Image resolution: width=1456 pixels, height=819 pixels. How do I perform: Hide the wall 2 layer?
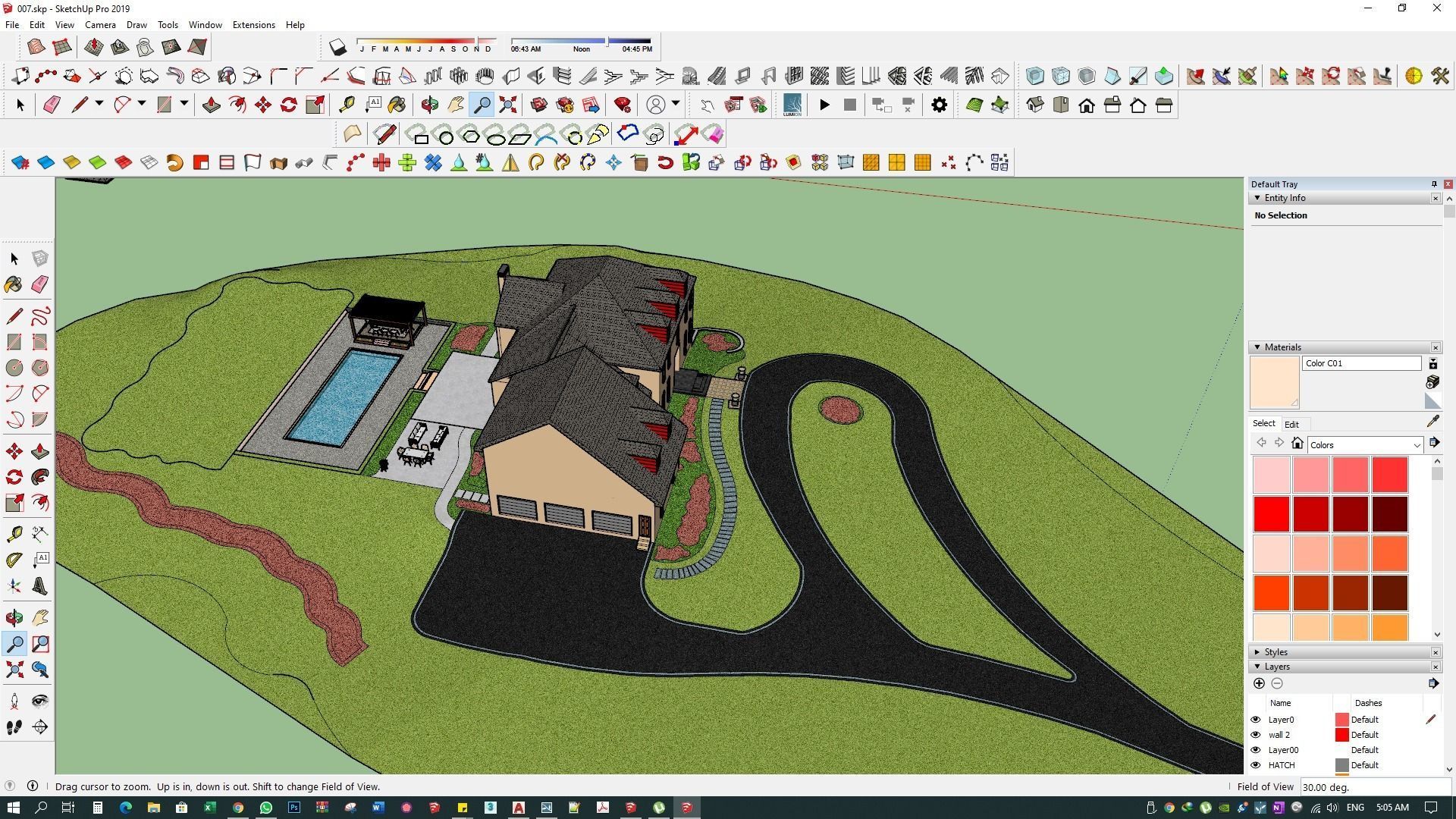pos(1255,735)
